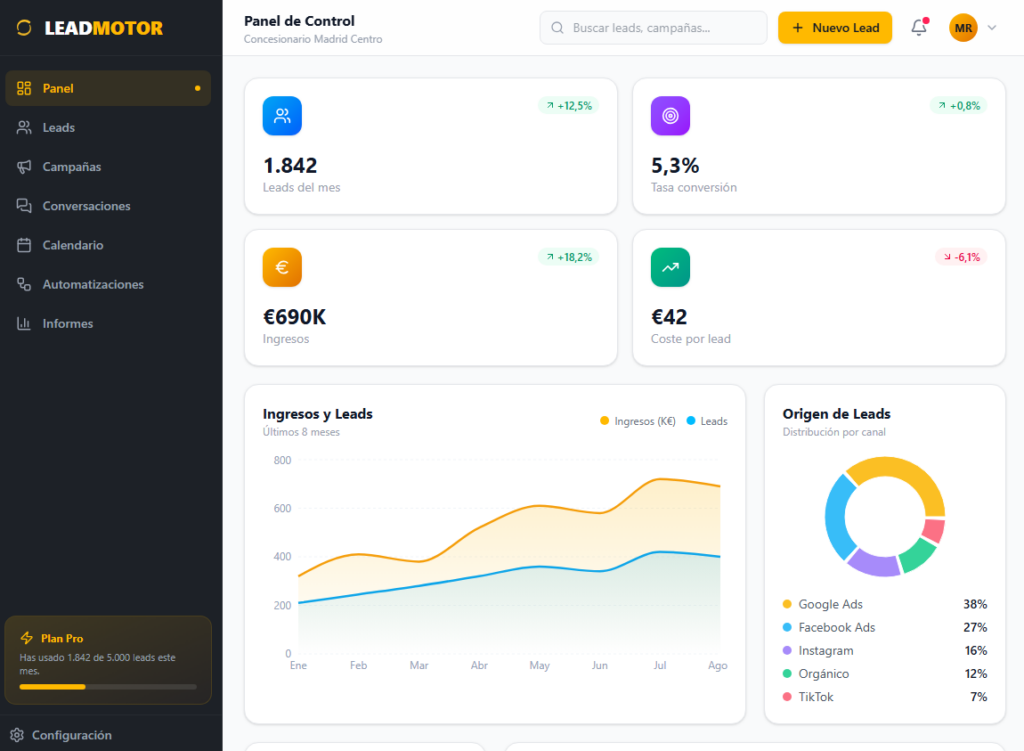The width and height of the screenshot is (1024, 751).
Task: Select the Orgánico legend row
Action: pyautogui.click(x=885, y=674)
